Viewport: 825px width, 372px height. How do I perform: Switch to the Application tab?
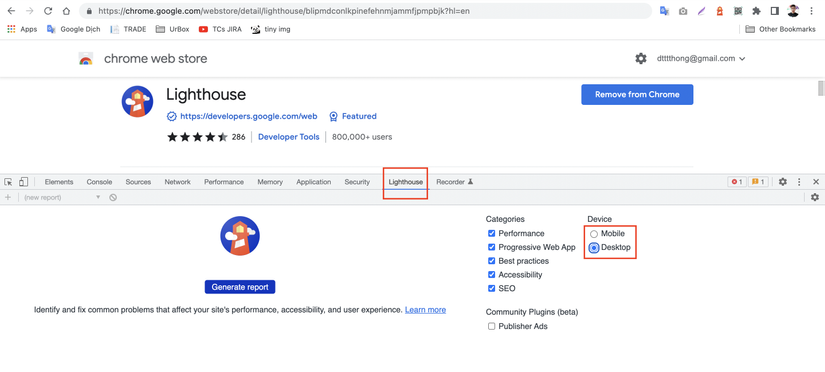pyautogui.click(x=314, y=182)
